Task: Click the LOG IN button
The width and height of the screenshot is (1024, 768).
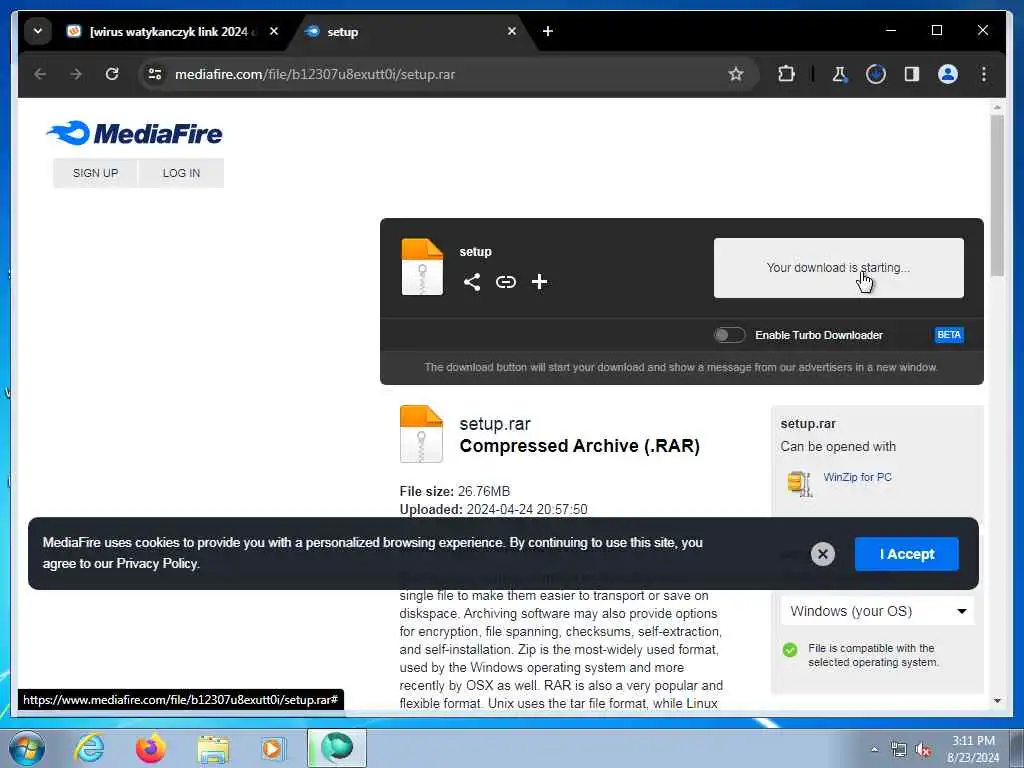Action: click(x=182, y=173)
